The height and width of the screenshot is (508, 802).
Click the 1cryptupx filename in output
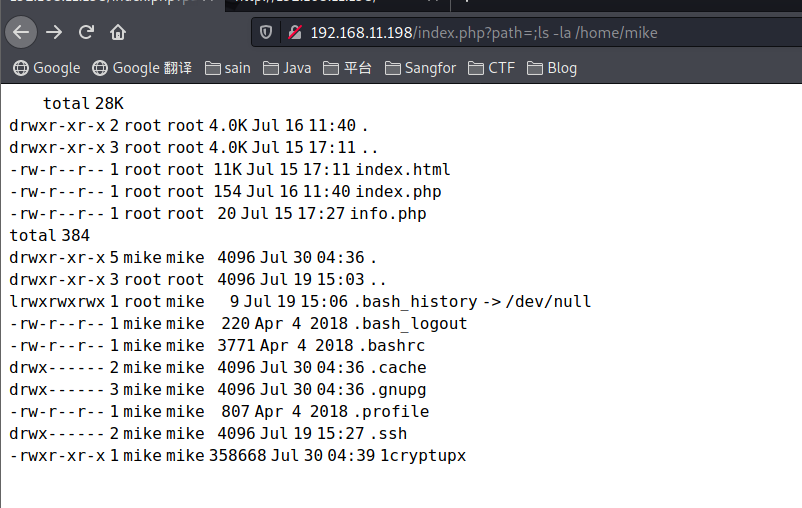point(422,456)
